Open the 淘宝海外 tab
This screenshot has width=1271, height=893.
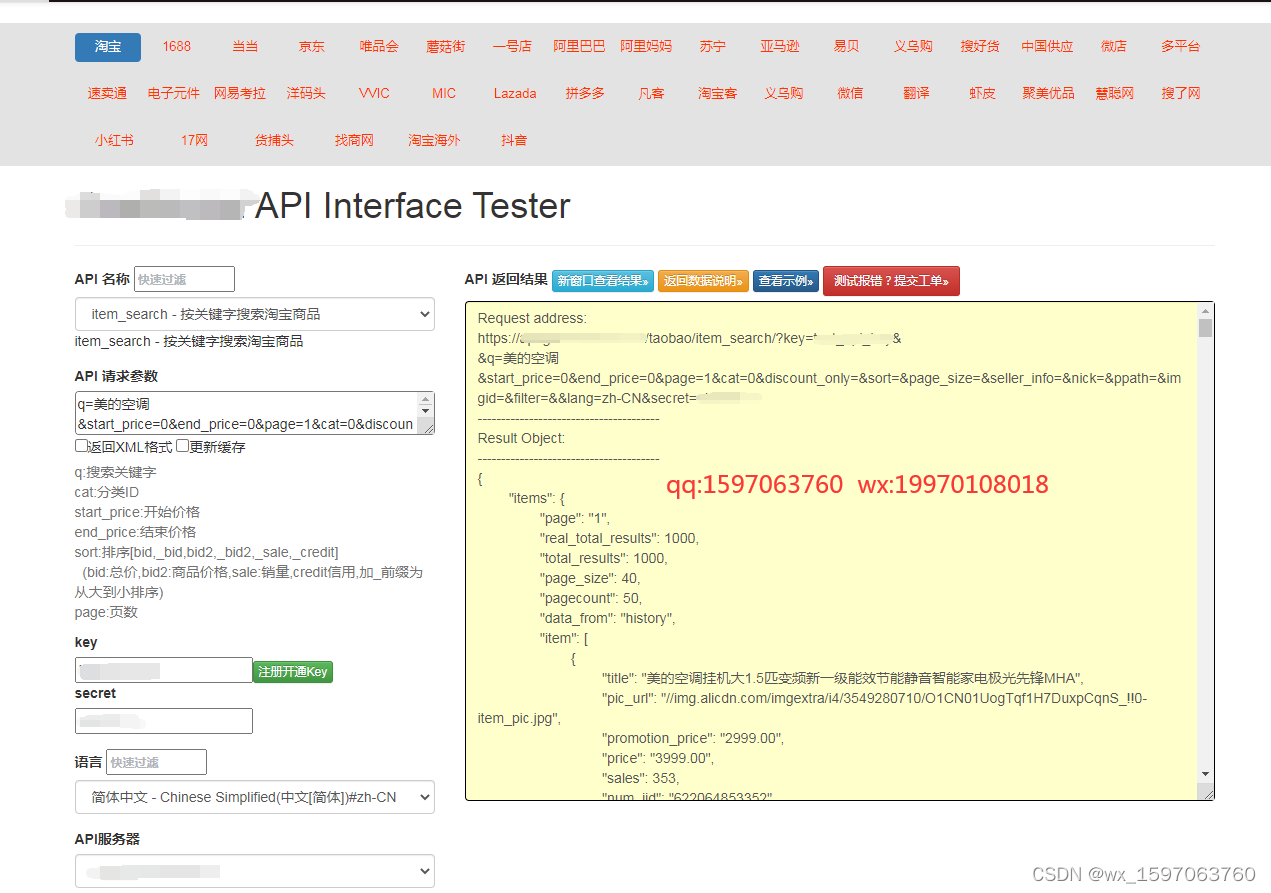(434, 141)
